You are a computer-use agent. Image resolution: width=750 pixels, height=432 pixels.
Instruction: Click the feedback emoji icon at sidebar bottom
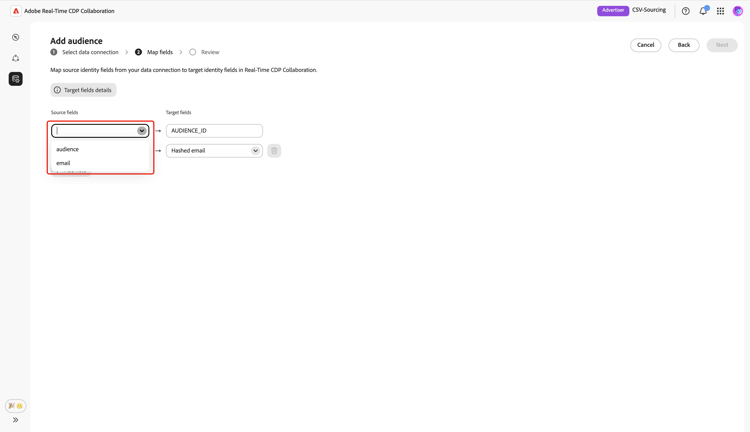[15, 406]
